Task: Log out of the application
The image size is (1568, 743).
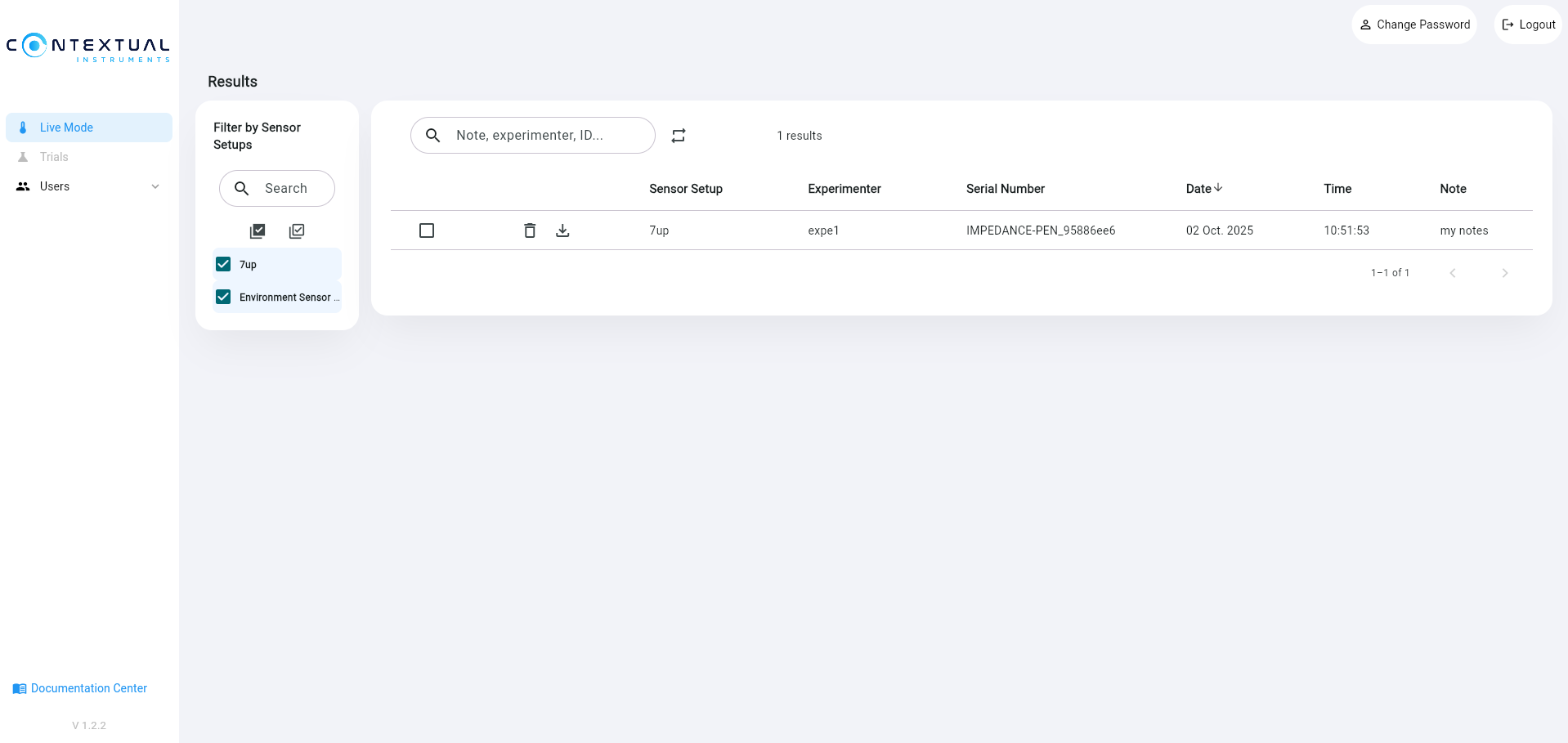Action: click(1528, 25)
